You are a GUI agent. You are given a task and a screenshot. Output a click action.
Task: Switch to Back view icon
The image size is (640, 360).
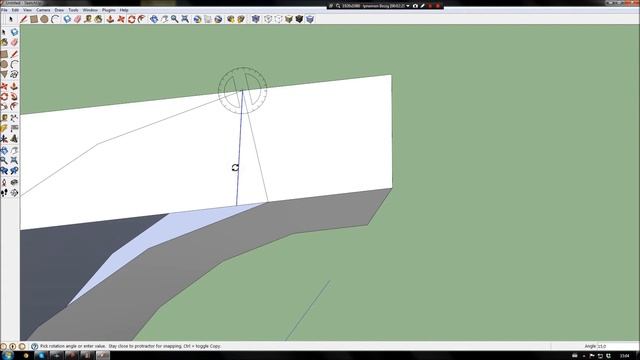299,19
